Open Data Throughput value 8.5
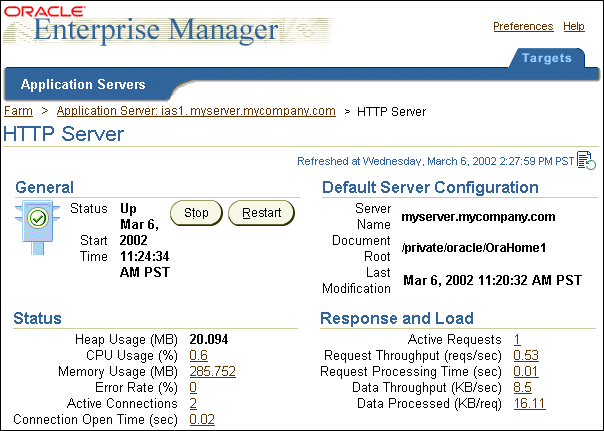Viewport: 604px width, 431px height. tap(523, 387)
